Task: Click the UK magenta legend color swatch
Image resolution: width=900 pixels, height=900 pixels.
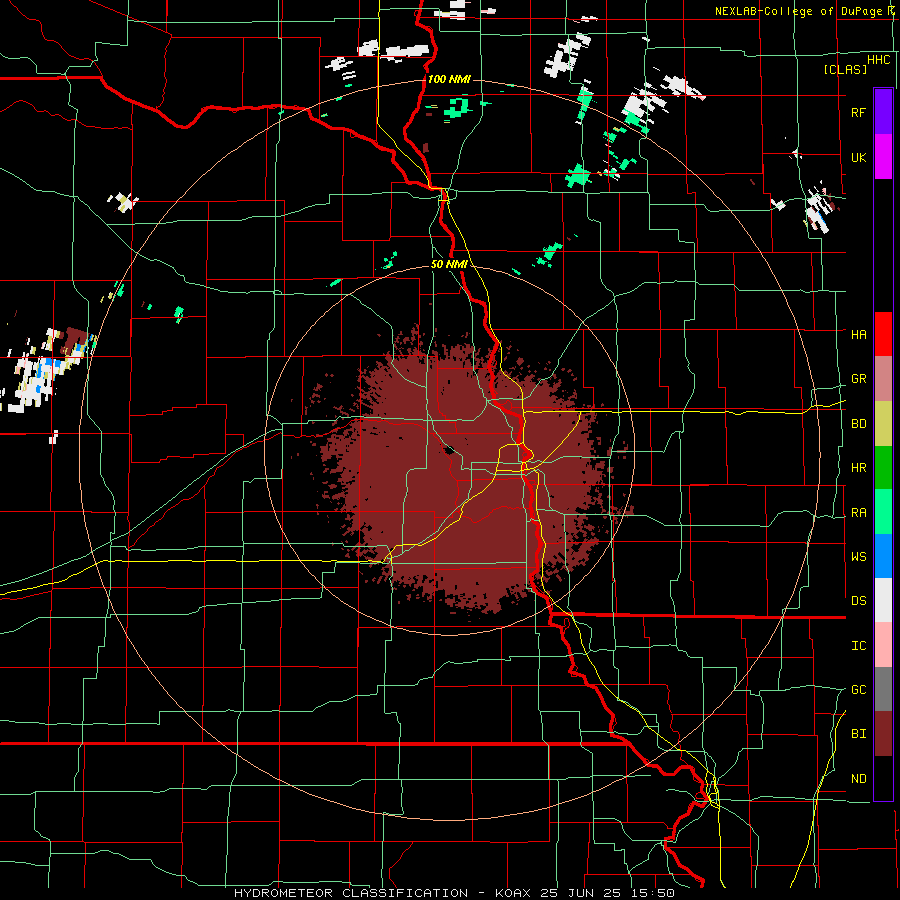Action: 883,157
